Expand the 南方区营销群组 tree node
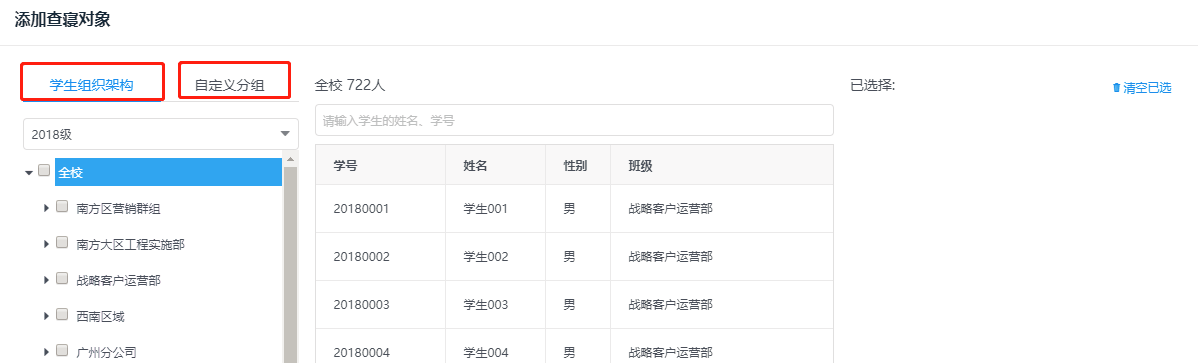The width and height of the screenshot is (1198, 363). pos(47,208)
